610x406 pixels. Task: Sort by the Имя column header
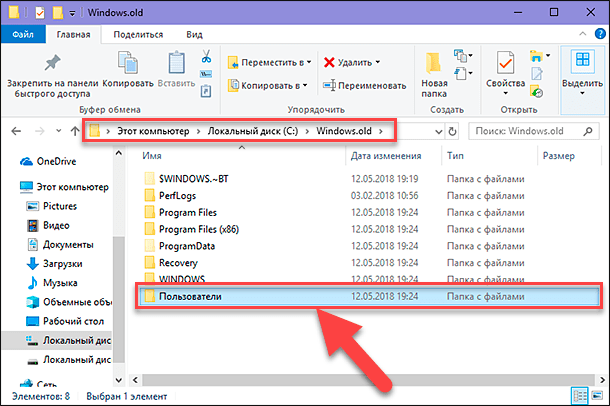coord(152,156)
